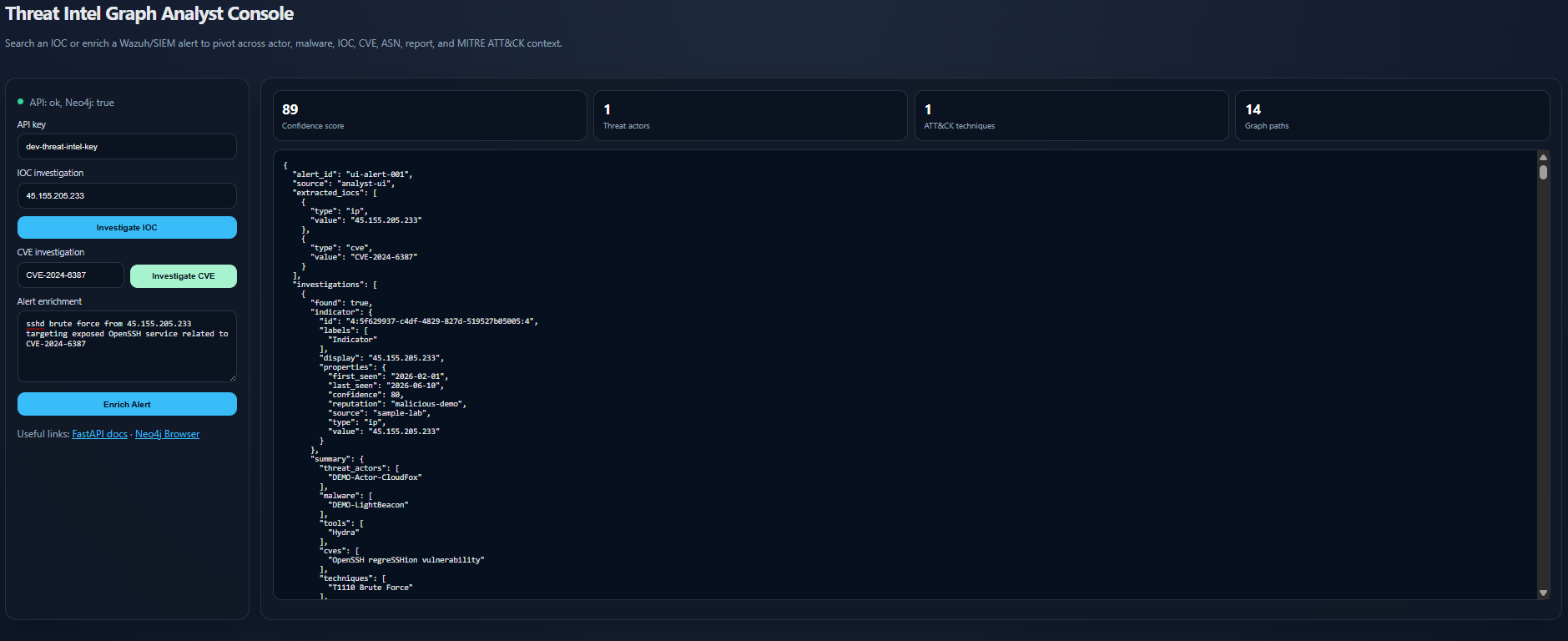Click the "summary" JSON key line
Viewport: 1568px width, 641px height.
click(337, 459)
